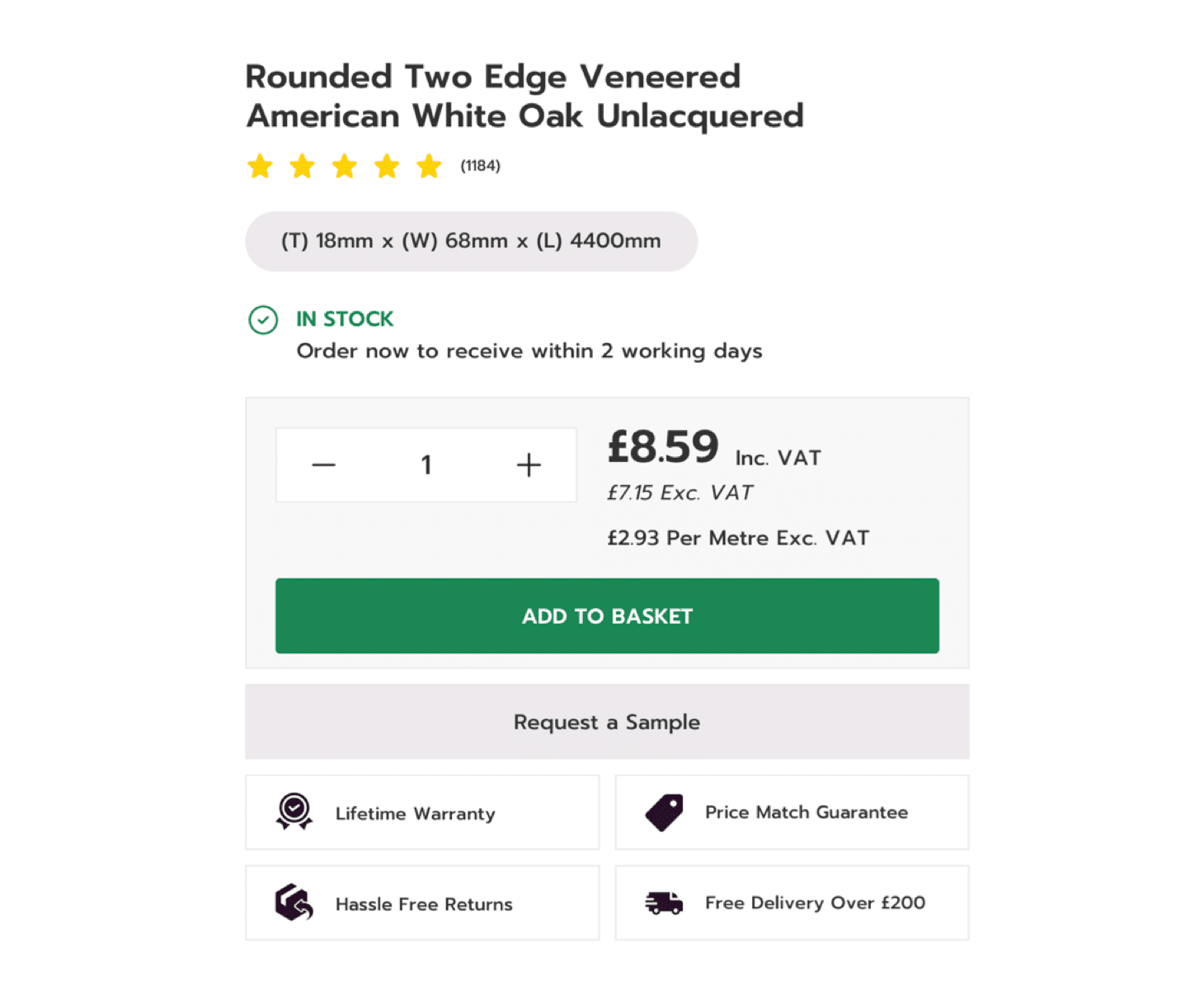Image resolution: width=1204 pixels, height=990 pixels.
Task: Click the Free Delivery Over £200 text
Action: tap(815, 903)
